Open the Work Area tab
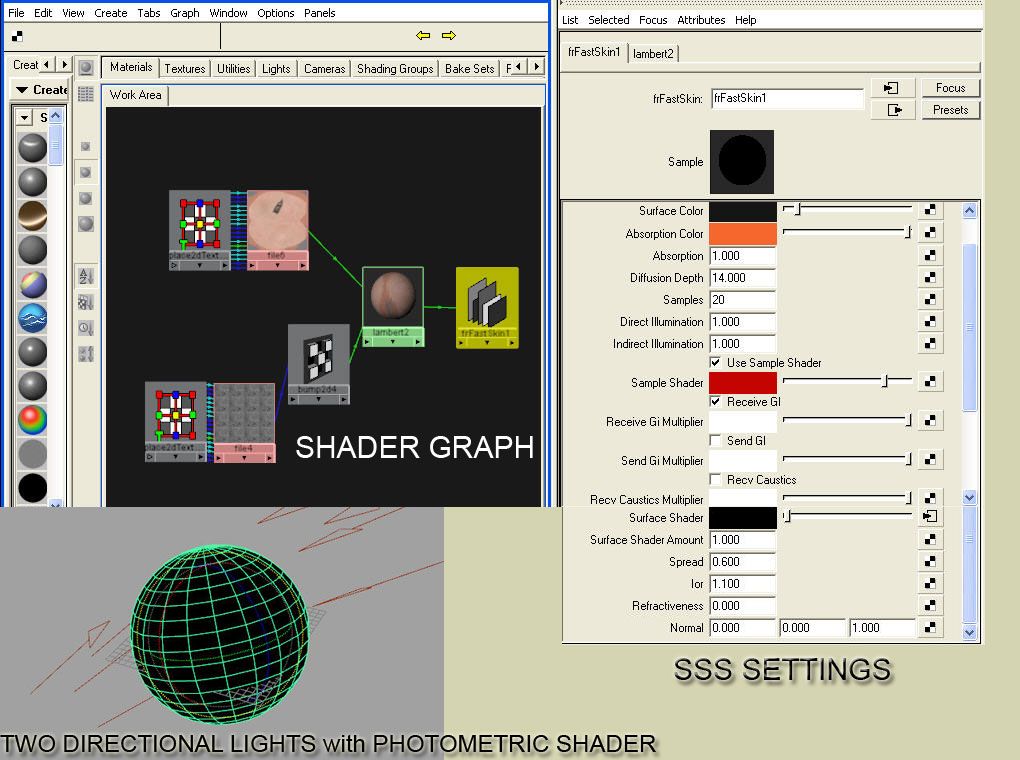Image resolution: width=1020 pixels, height=760 pixels. (135, 95)
